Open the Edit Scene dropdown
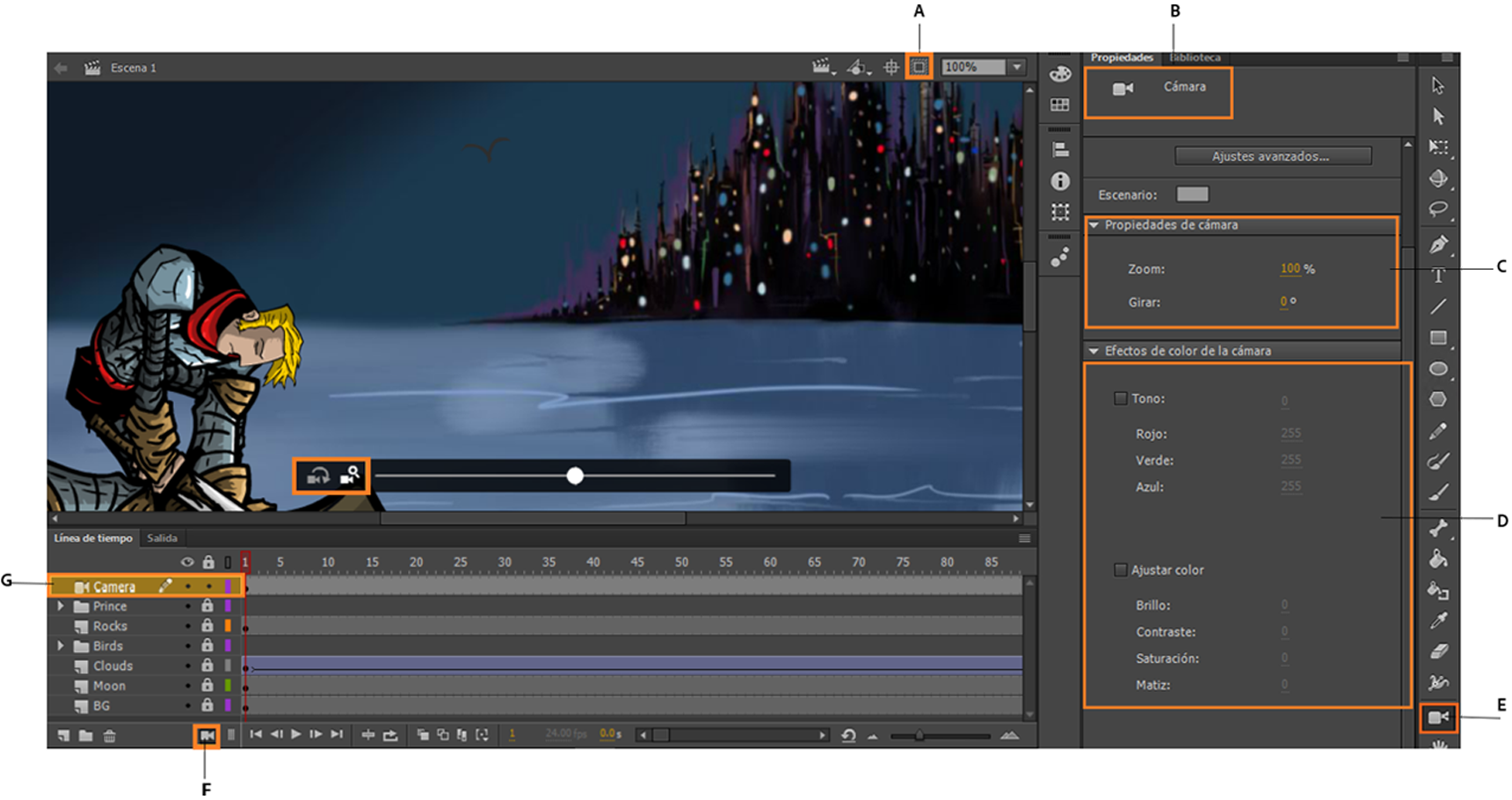This screenshot has width=1512, height=800. [823, 67]
